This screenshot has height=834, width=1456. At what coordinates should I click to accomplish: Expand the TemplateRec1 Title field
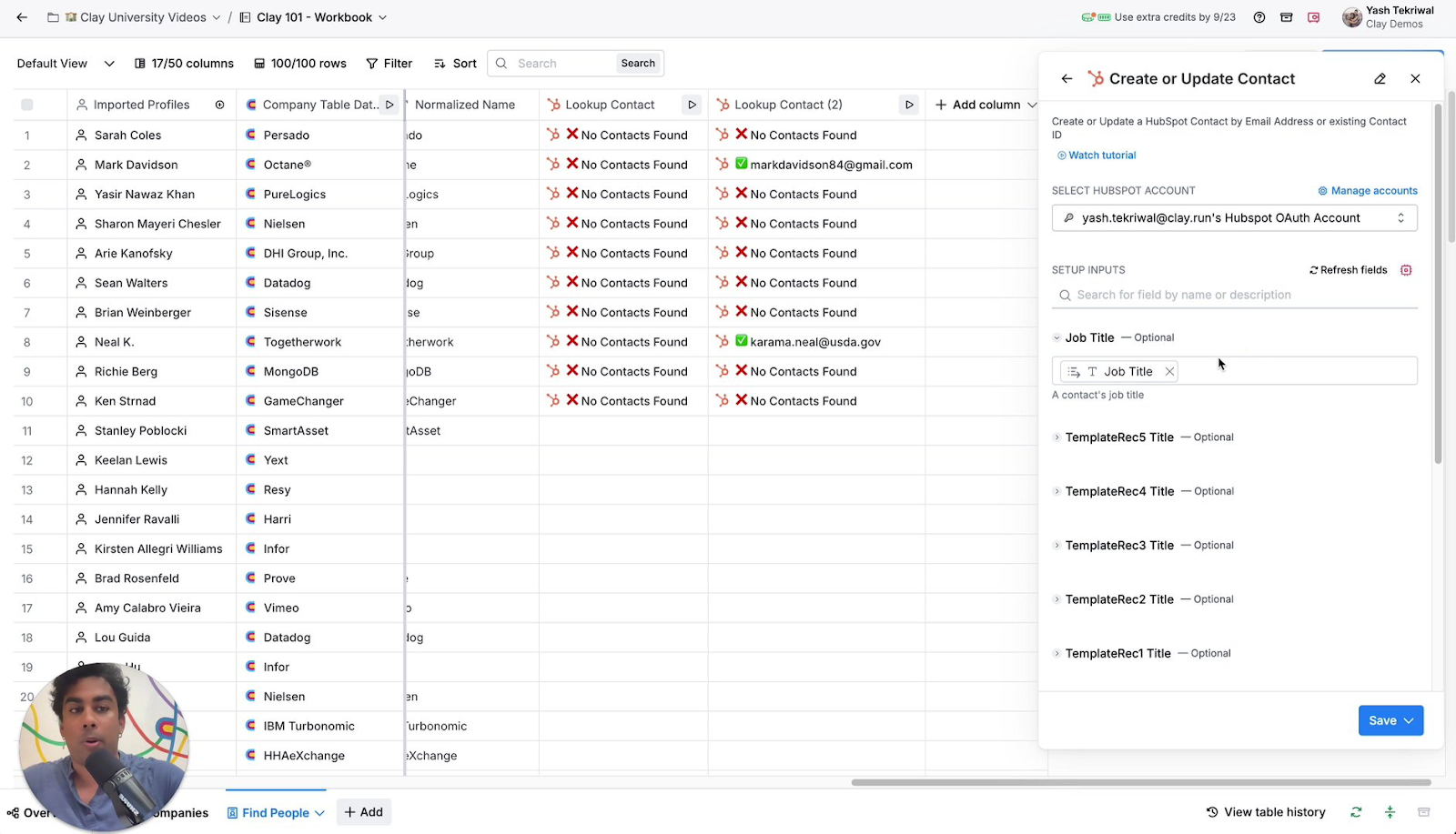pos(1057,654)
